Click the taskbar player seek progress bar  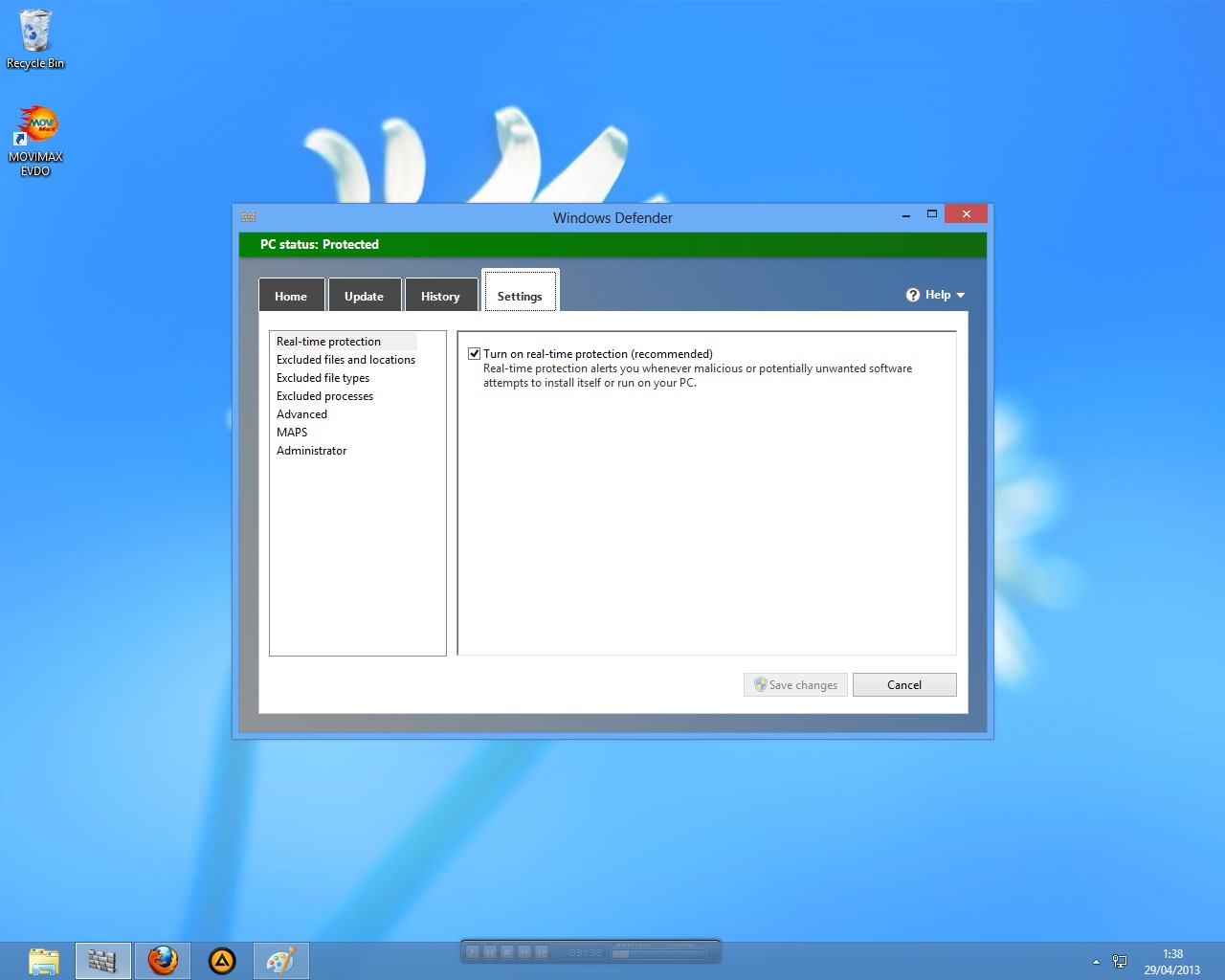tap(660, 954)
